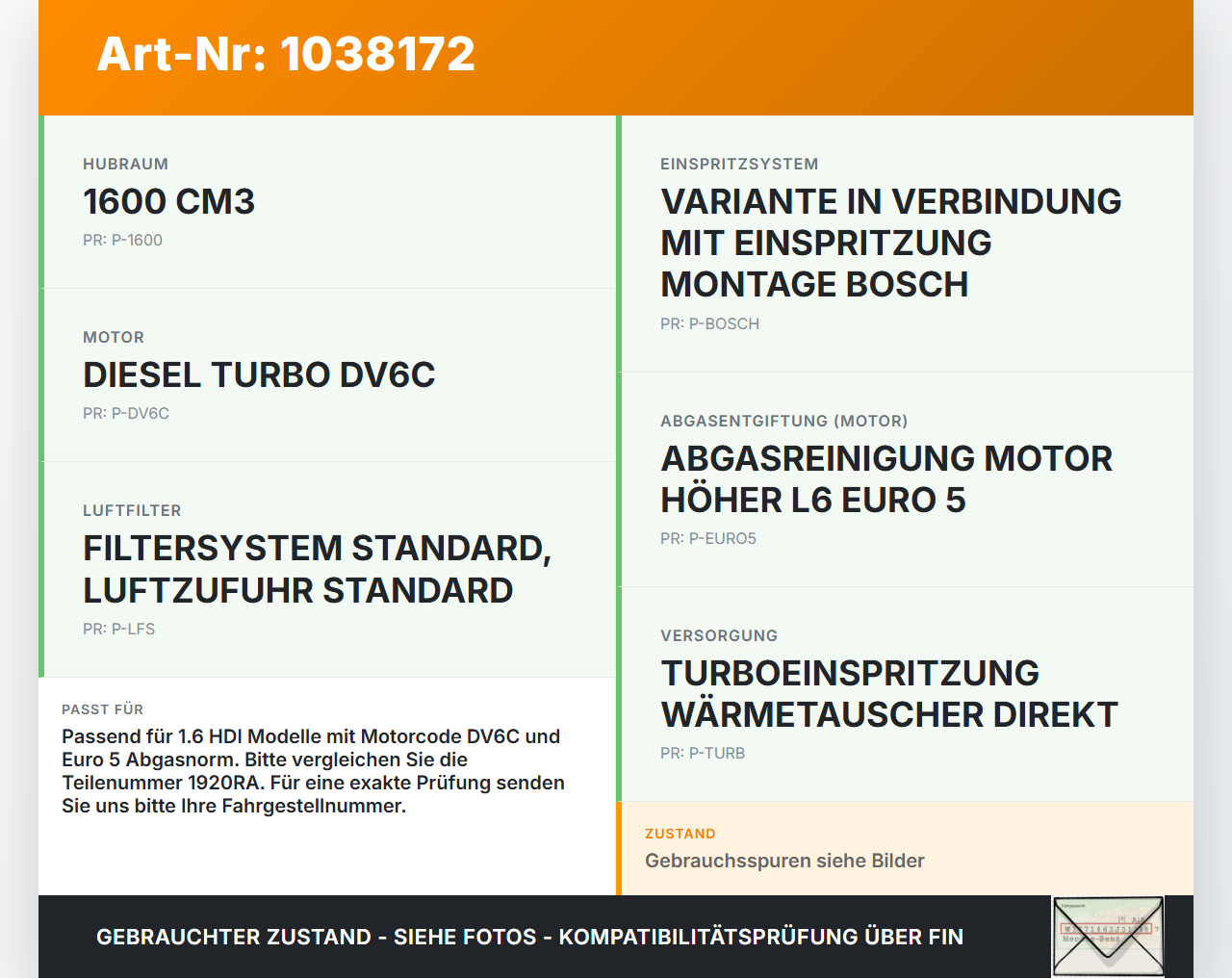
Task: Click the Art-Nr: 1038172 heading
Action: tap(286, 54)
